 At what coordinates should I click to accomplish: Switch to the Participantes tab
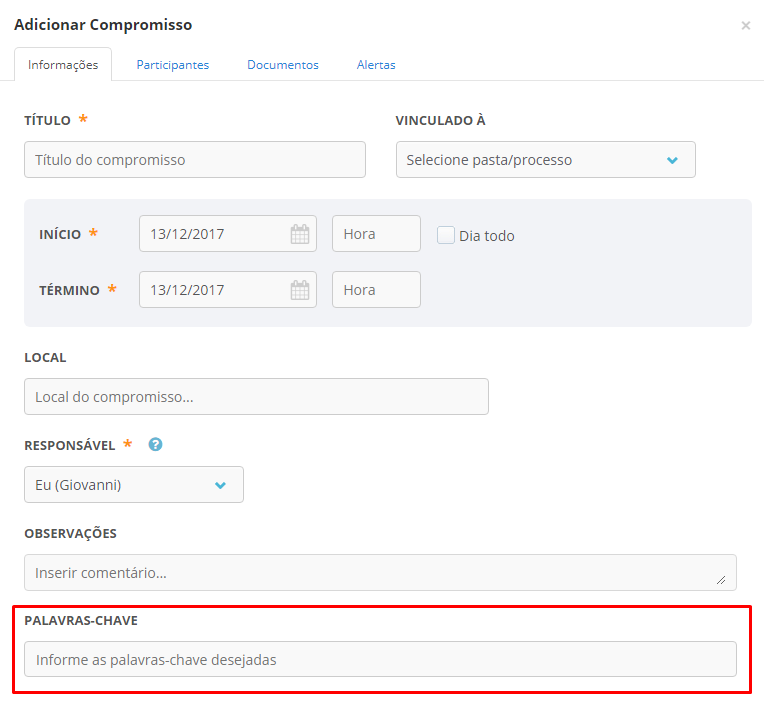pos(172,65)
